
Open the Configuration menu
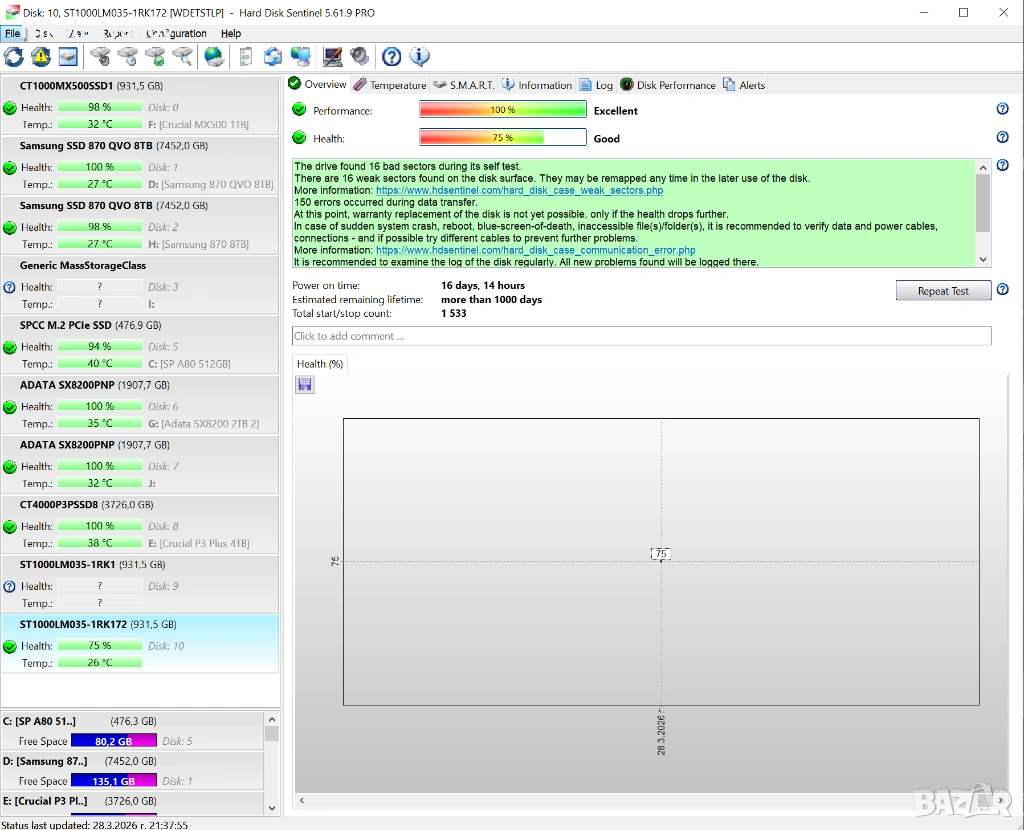(176, 33)
